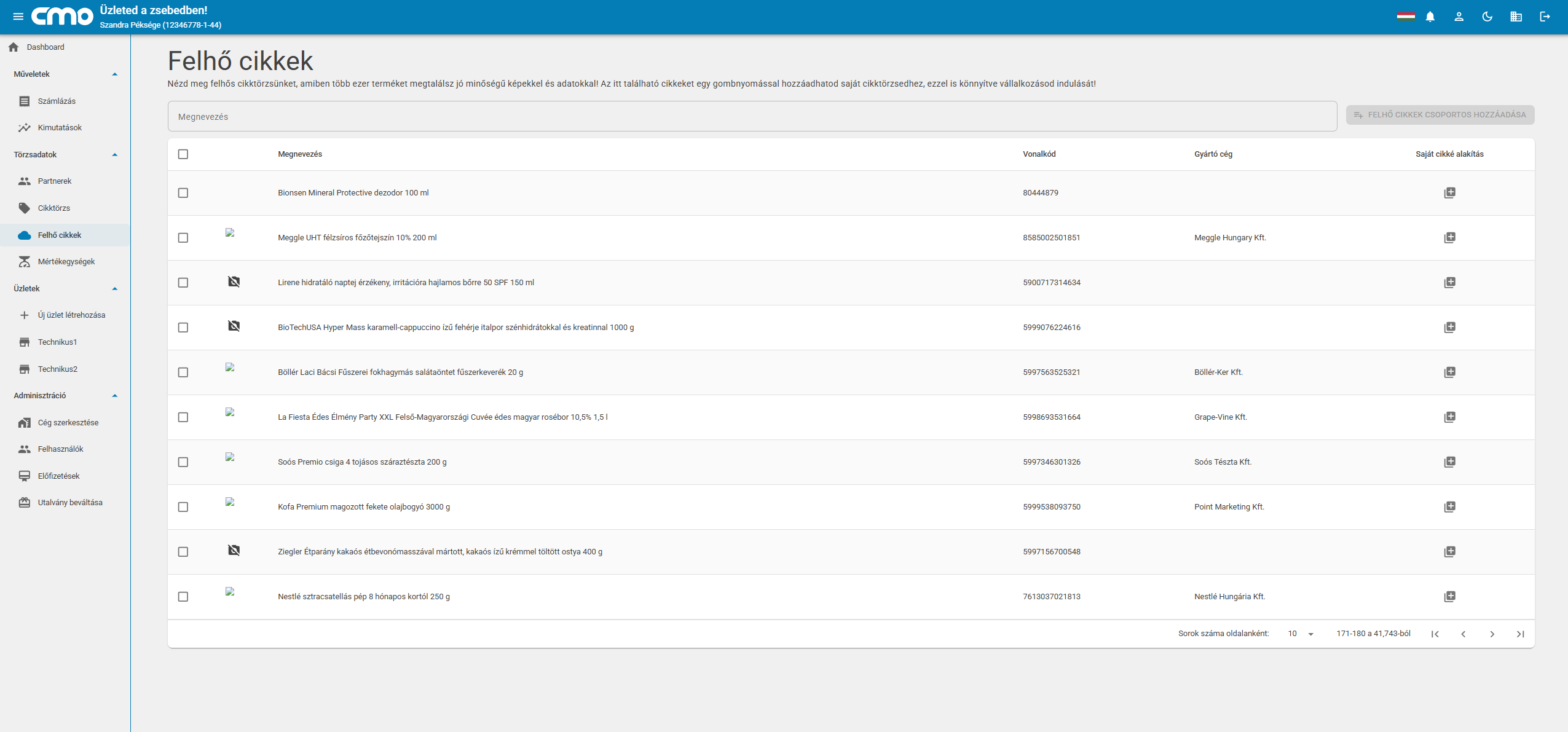
Task: Click the Megnevezés search field
Action: pyautogui.click(x=752, y=117)
